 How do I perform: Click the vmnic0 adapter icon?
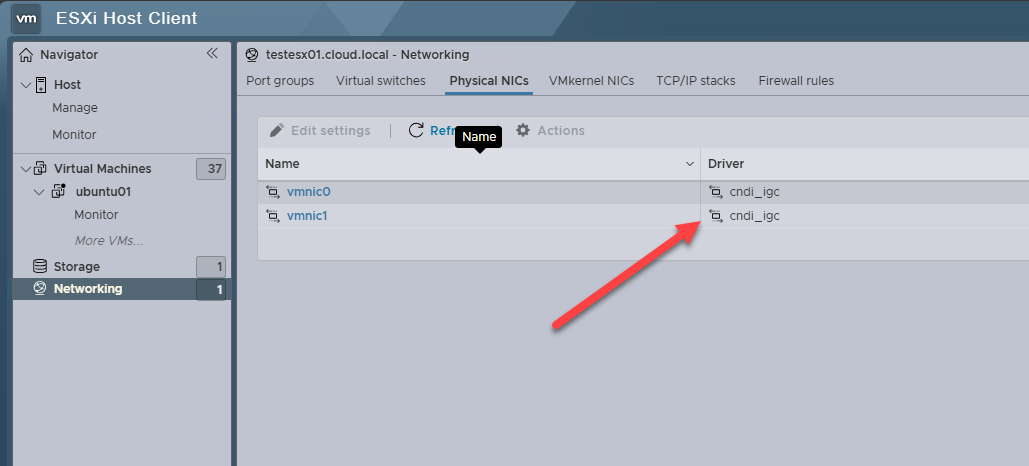click(x=272, y=191)
